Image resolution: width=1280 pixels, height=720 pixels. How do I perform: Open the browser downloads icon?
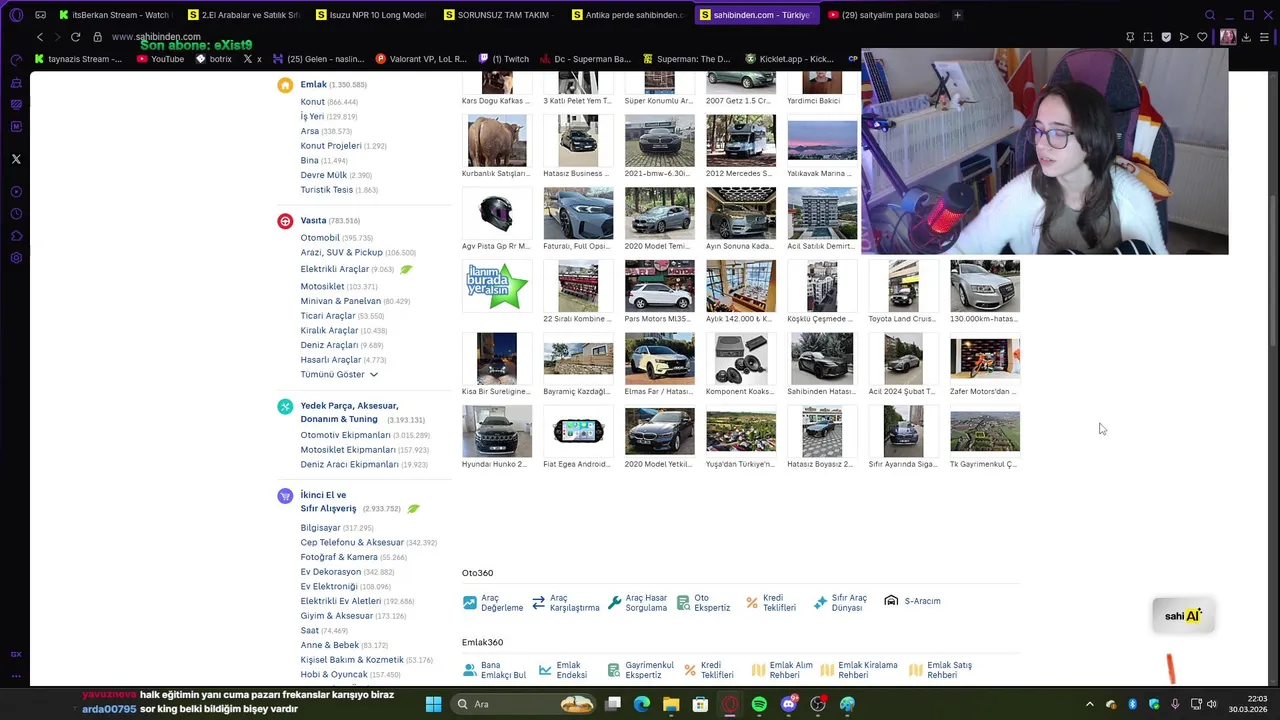click(x=1246, y=37)
